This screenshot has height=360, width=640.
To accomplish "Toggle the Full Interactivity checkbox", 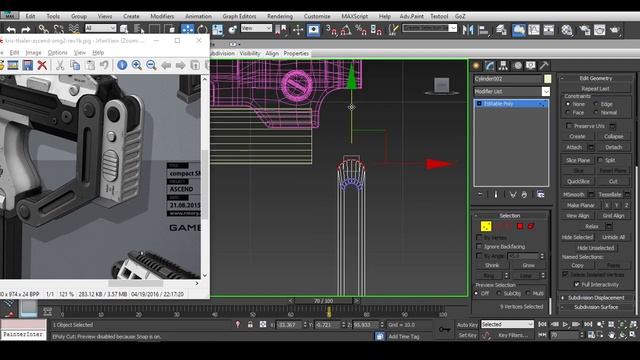I will pos(577,284).
